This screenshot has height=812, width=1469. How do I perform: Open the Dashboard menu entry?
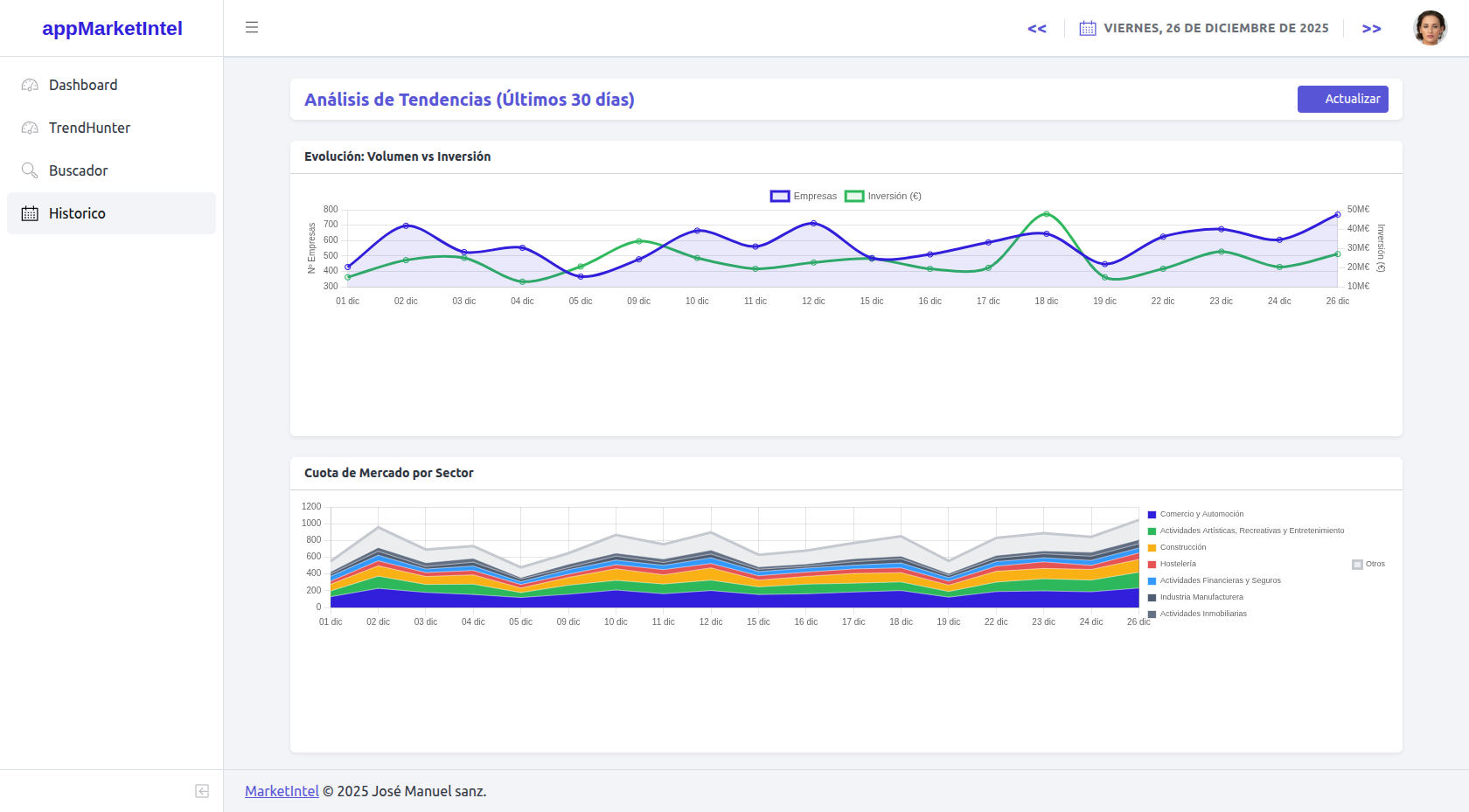(83, 85)
